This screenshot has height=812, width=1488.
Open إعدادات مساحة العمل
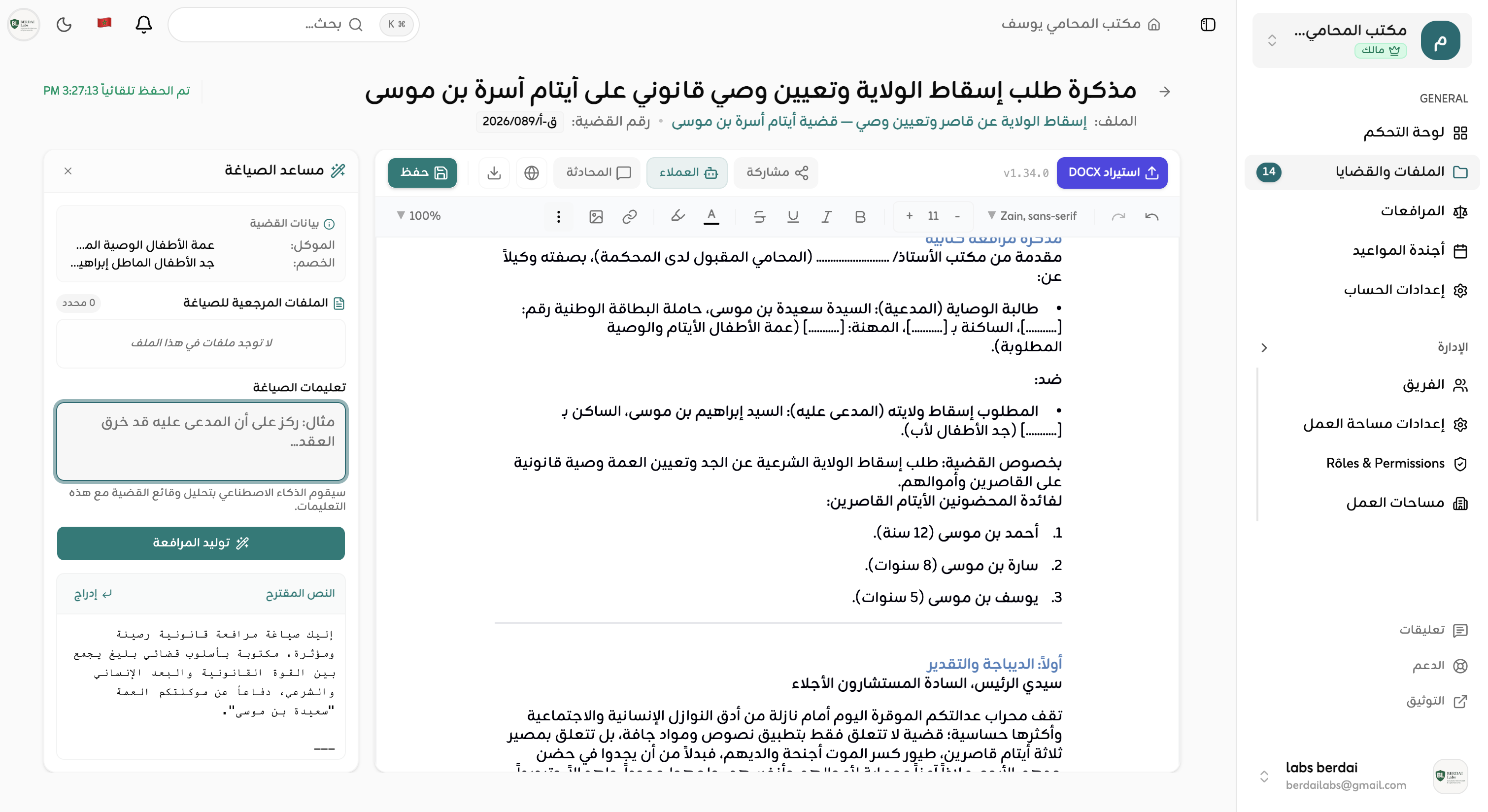tap(1368, 424)
